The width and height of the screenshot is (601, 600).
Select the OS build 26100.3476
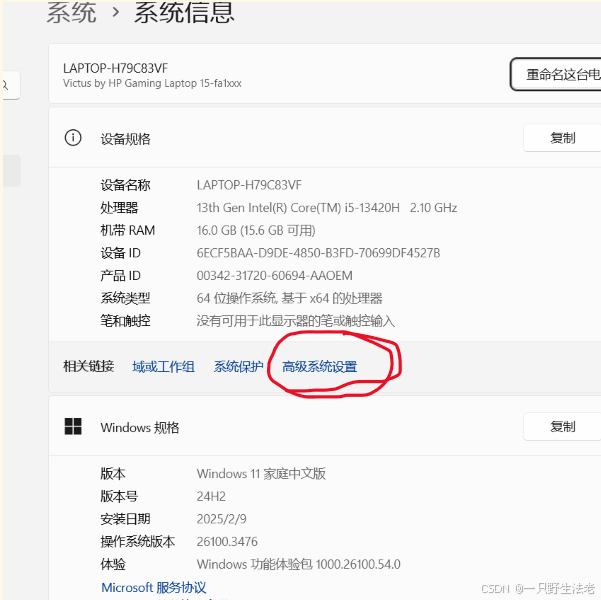[x=227, y=542]
